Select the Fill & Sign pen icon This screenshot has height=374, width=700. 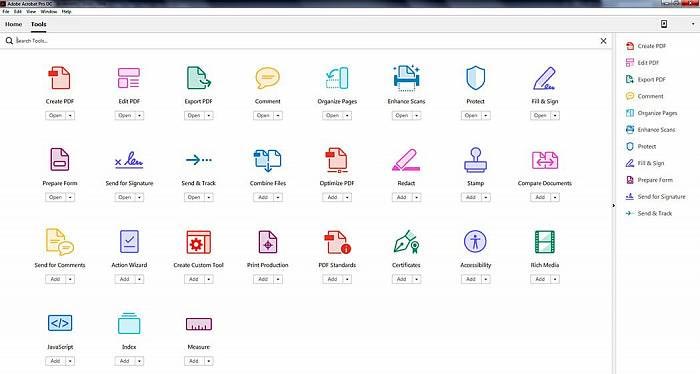tap(545, 78)
